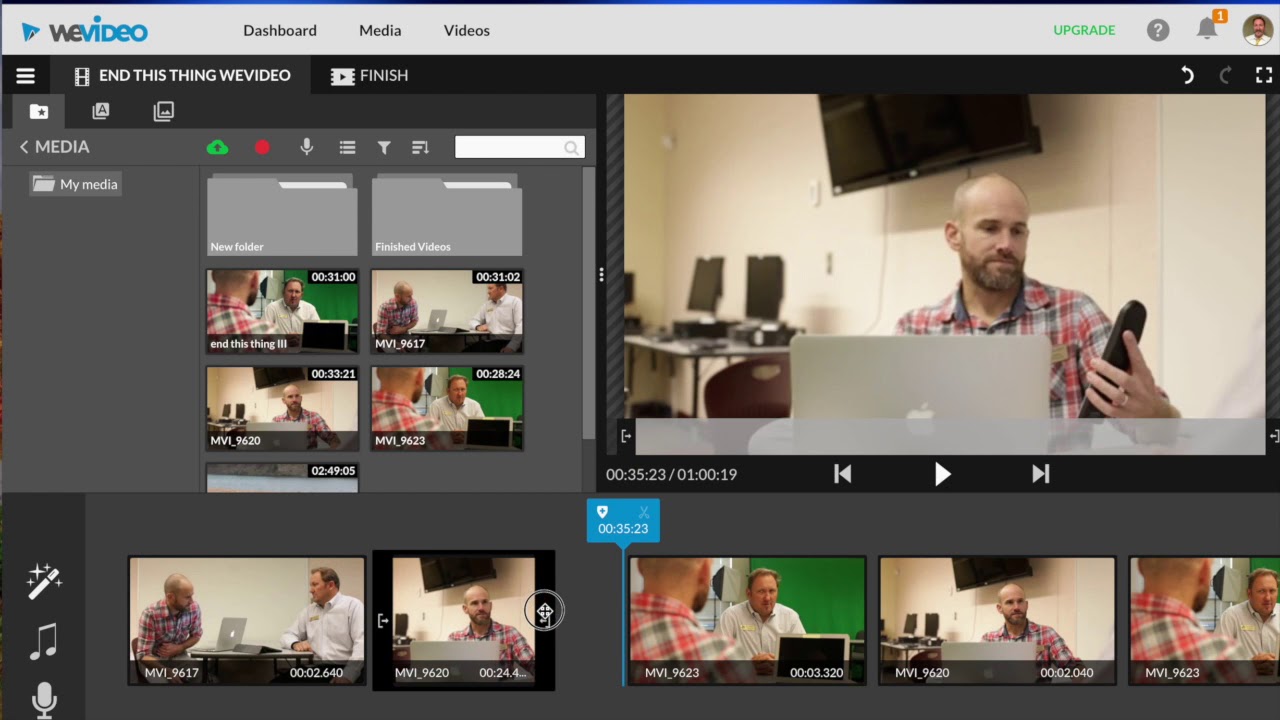
Task: Click the WeVideo logo
Action: (x=85, y=31)
